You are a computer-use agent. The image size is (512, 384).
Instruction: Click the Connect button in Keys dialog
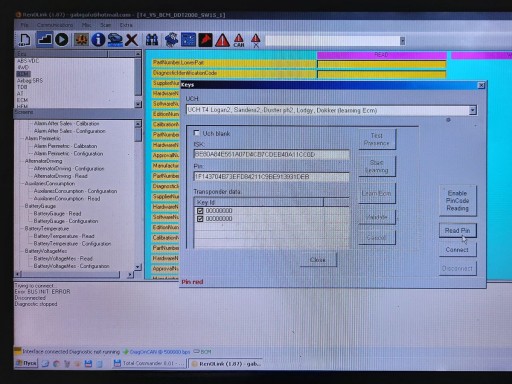tap(458, 250)
